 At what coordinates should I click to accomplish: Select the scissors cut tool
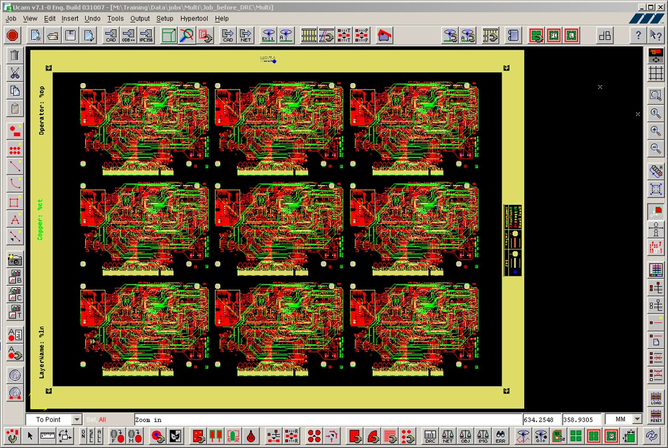(x=15, y=73)
